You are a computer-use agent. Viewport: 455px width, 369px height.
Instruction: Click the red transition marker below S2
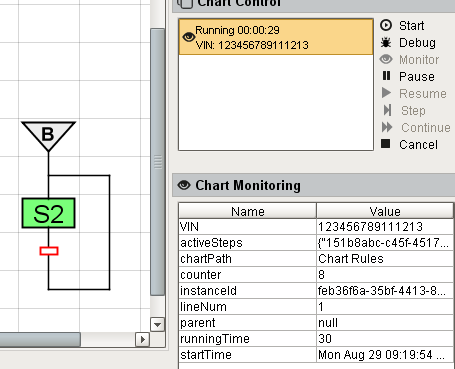tap(49, 251)
